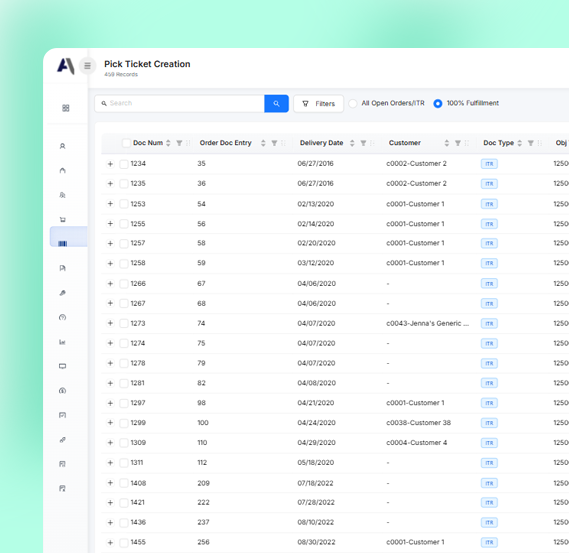Open the dashboard grid icon in sidebar
This screenshot has width=569, height=553.
click(66, 108)
